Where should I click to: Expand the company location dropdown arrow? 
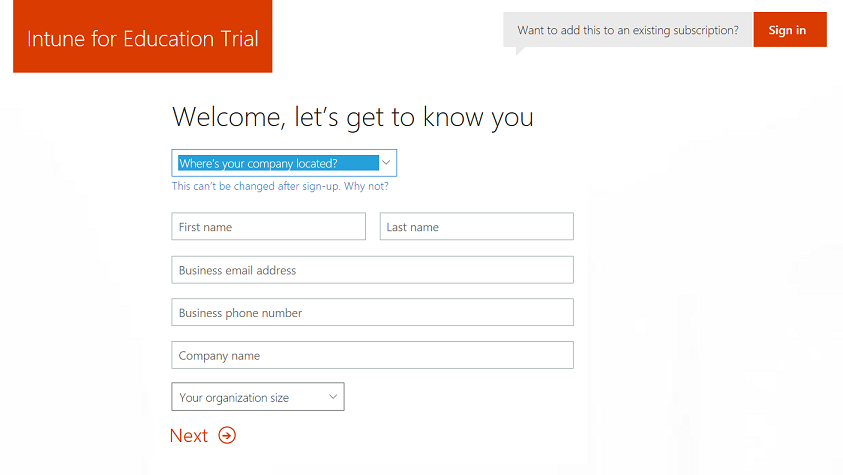pyautogui.click(x=387, y=163)
